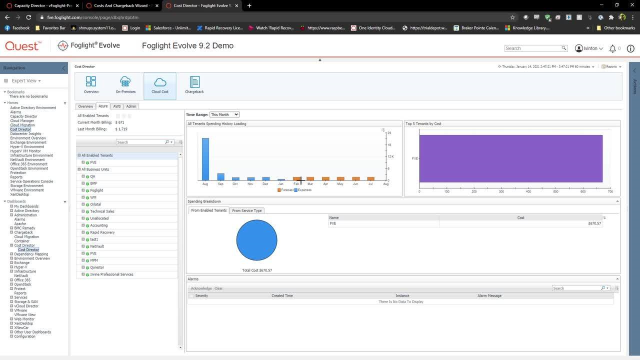640x360 pixels.
Task: Open Cloud Manager in Homes list
Action: tap(22, 121)
